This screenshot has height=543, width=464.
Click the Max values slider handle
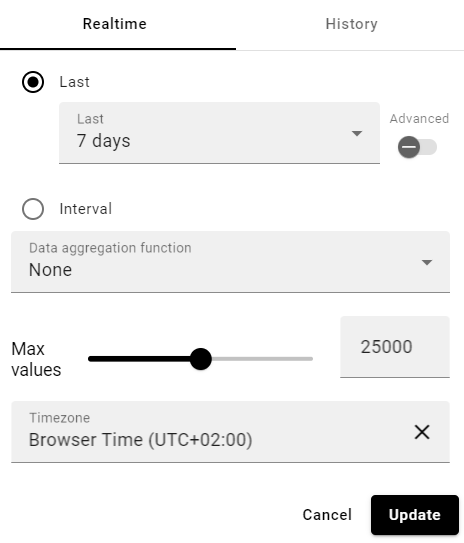point(200,359)
